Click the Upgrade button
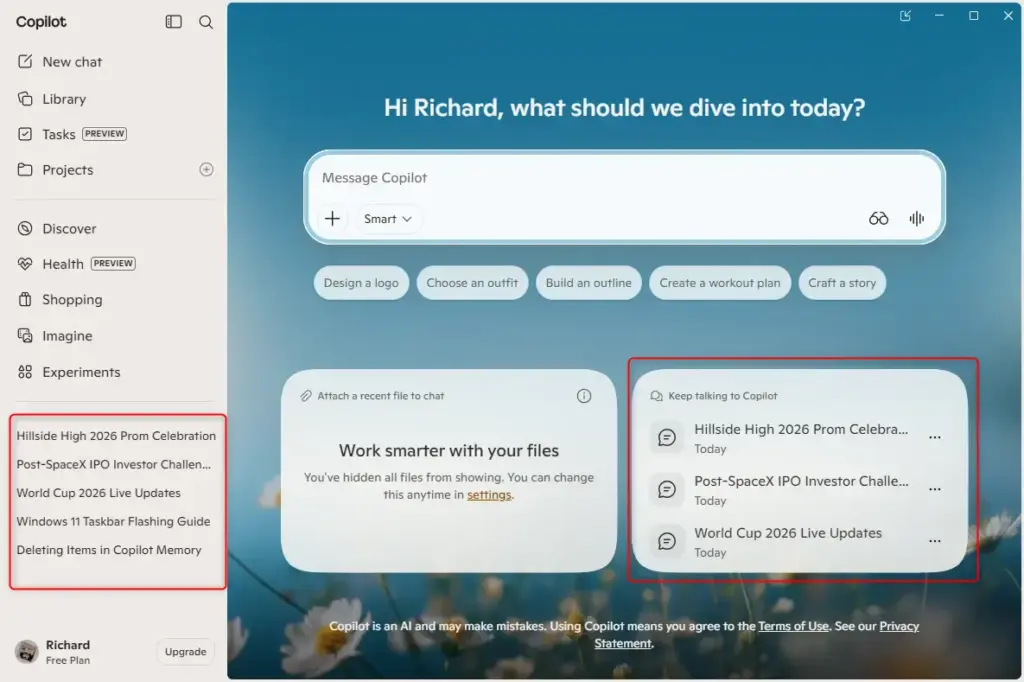Screen dimensions: 1024x682 tap(185, 651)
